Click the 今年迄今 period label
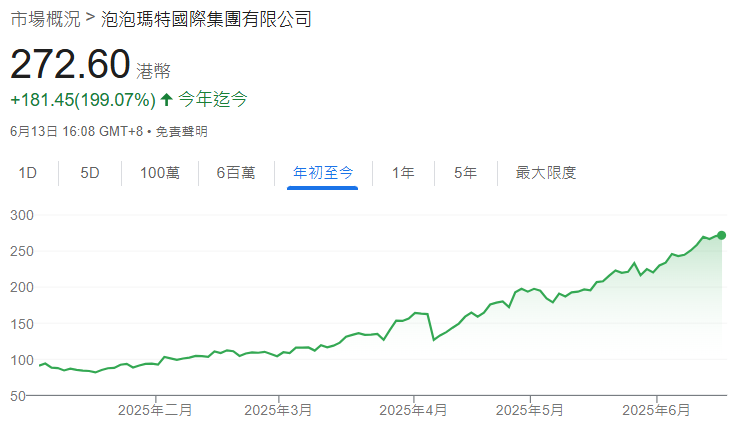 point(213,99)
